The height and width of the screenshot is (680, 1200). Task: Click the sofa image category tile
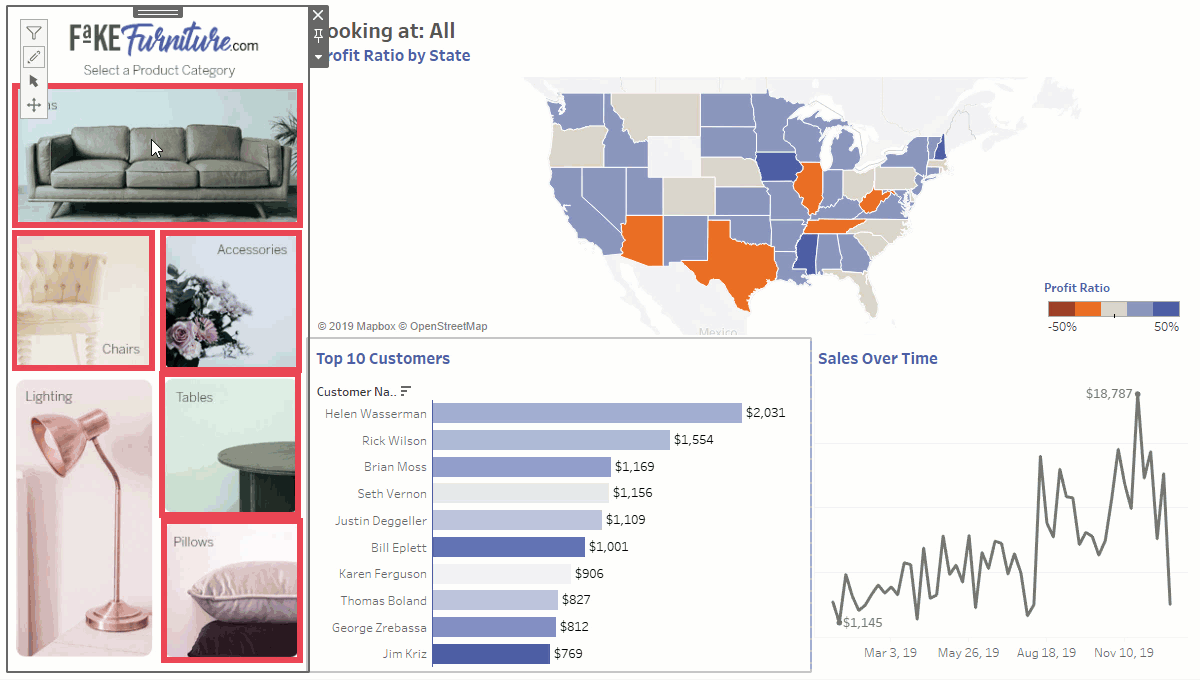point(157,156)
